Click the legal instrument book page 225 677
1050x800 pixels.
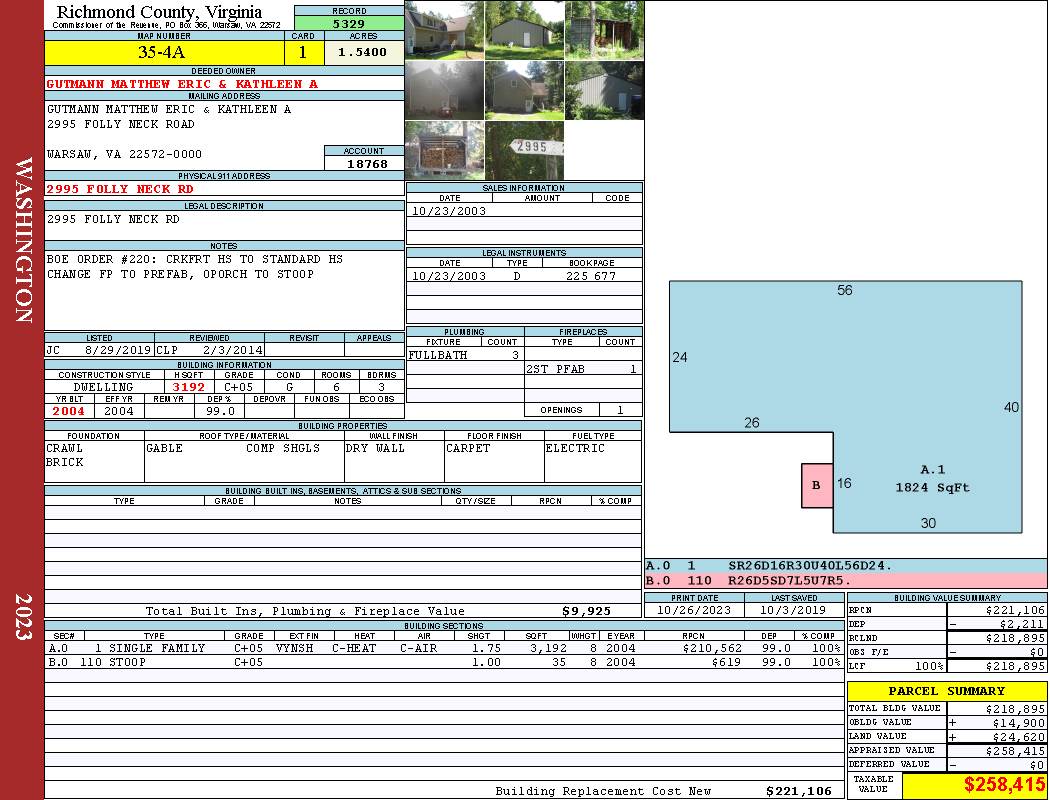pos(590,276)
